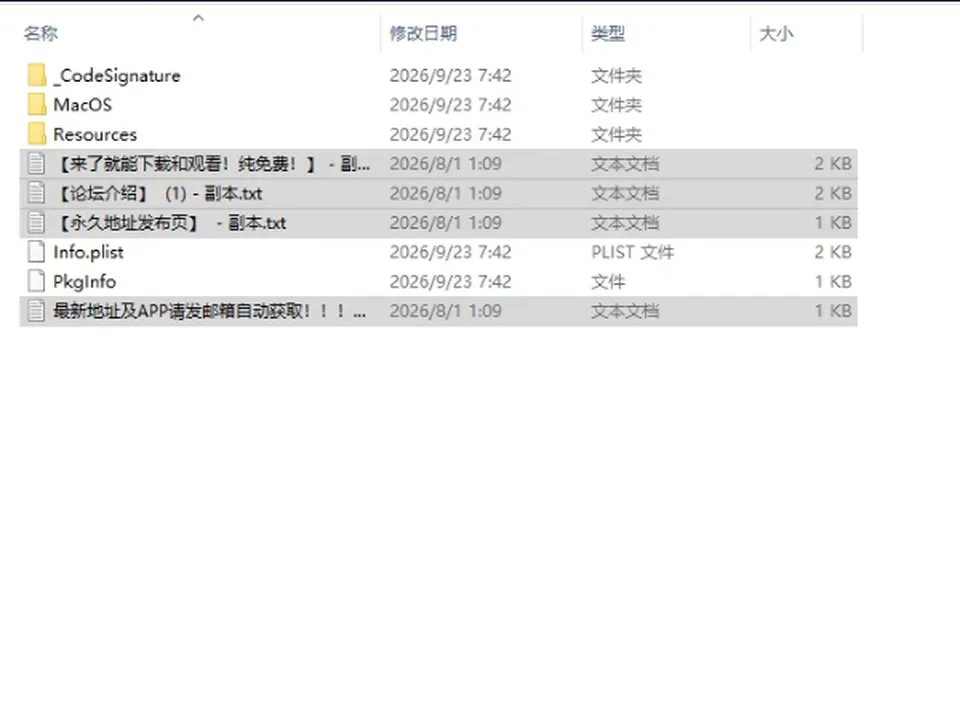
Task: Click the date of _CodeSignature row
Action: pos(450,75)
